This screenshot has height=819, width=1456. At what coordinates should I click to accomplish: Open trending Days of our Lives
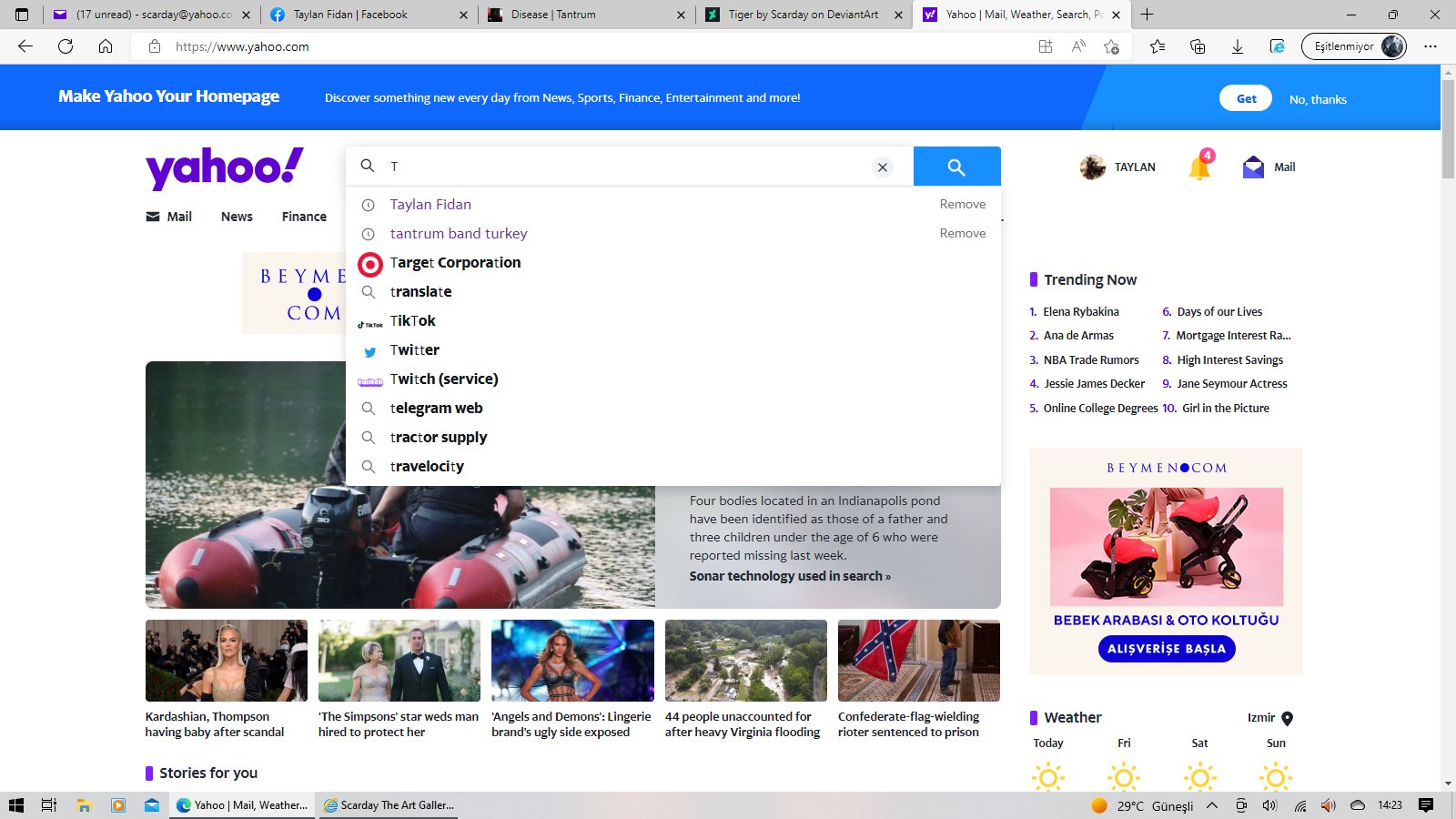1219,311
